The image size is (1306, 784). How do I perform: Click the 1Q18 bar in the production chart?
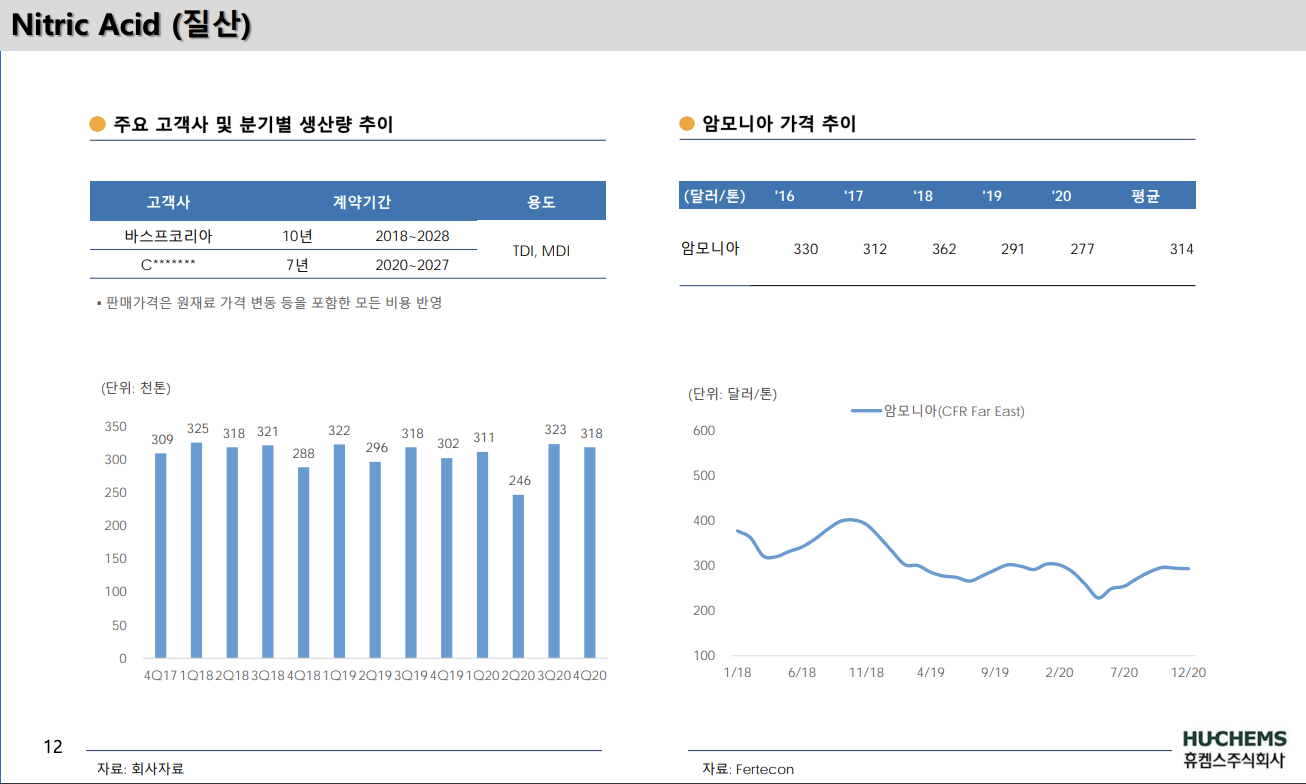(197, 550)
